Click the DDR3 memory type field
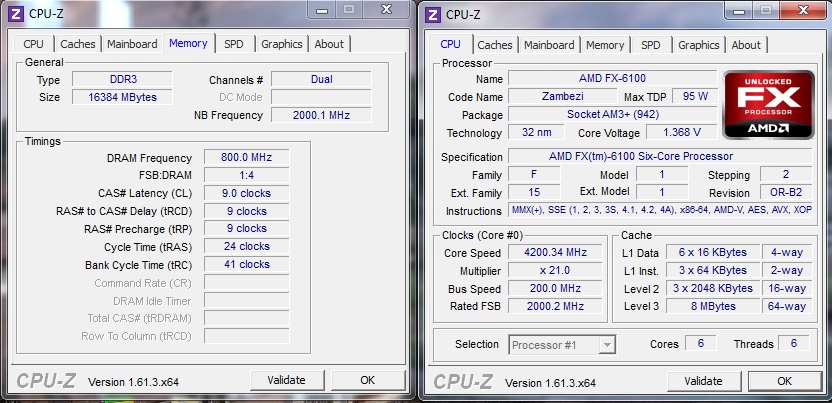 pos(123,80)
